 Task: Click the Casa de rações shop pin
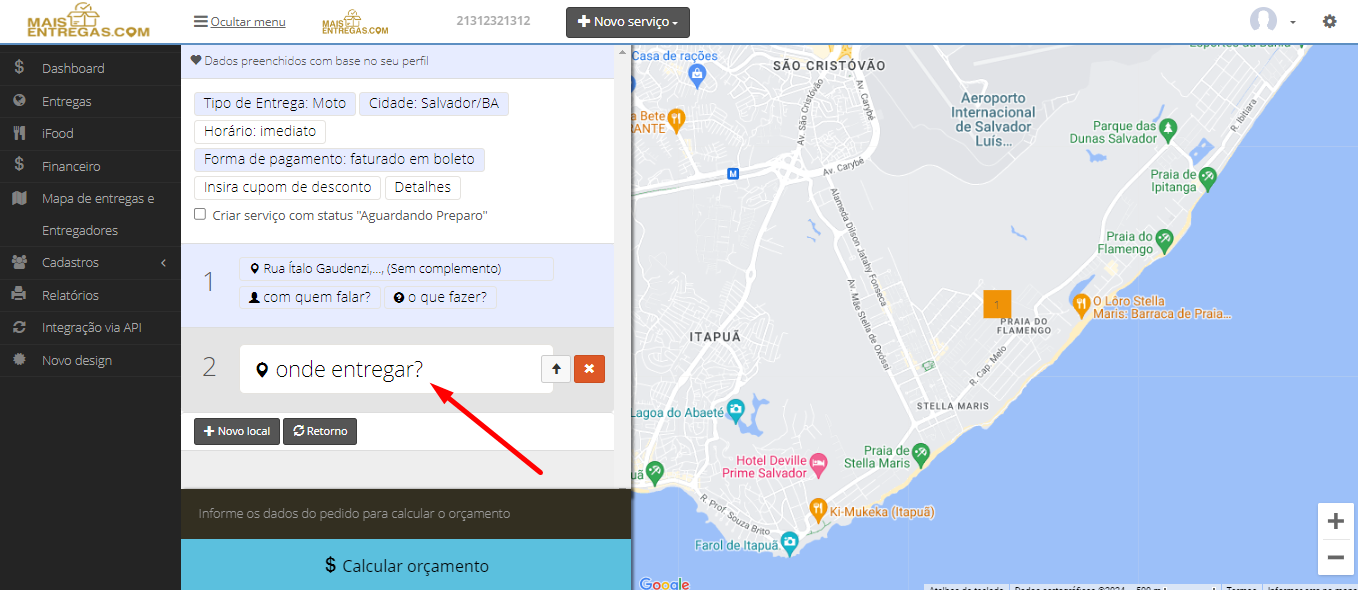[698, 74]
